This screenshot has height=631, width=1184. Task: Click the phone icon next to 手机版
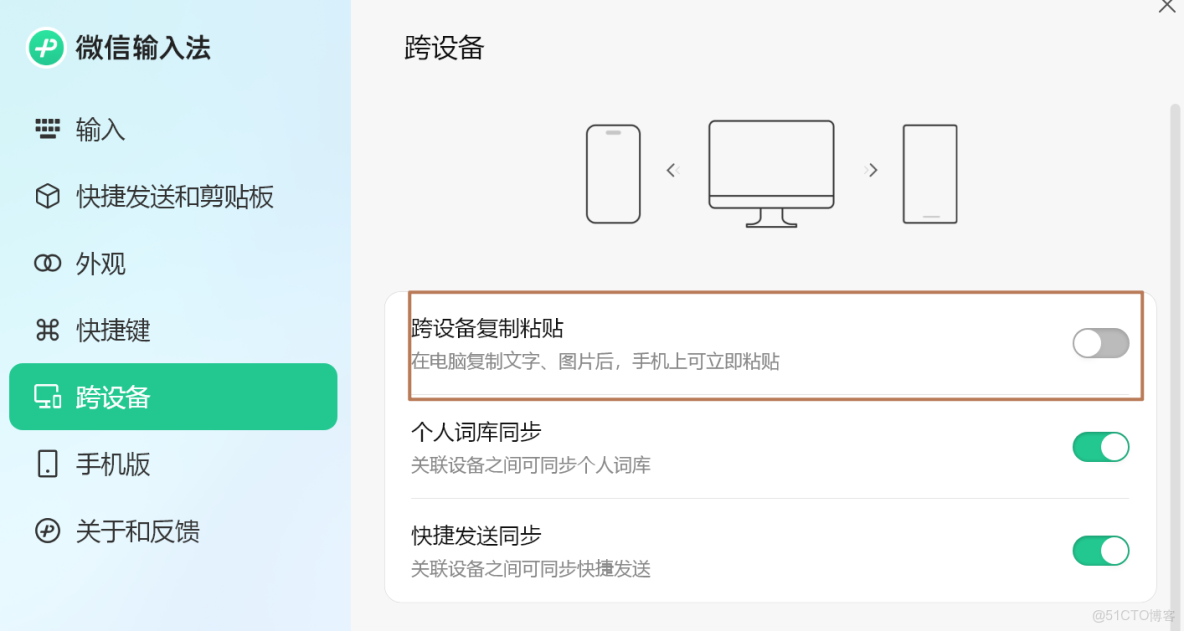tap(47, 463)
